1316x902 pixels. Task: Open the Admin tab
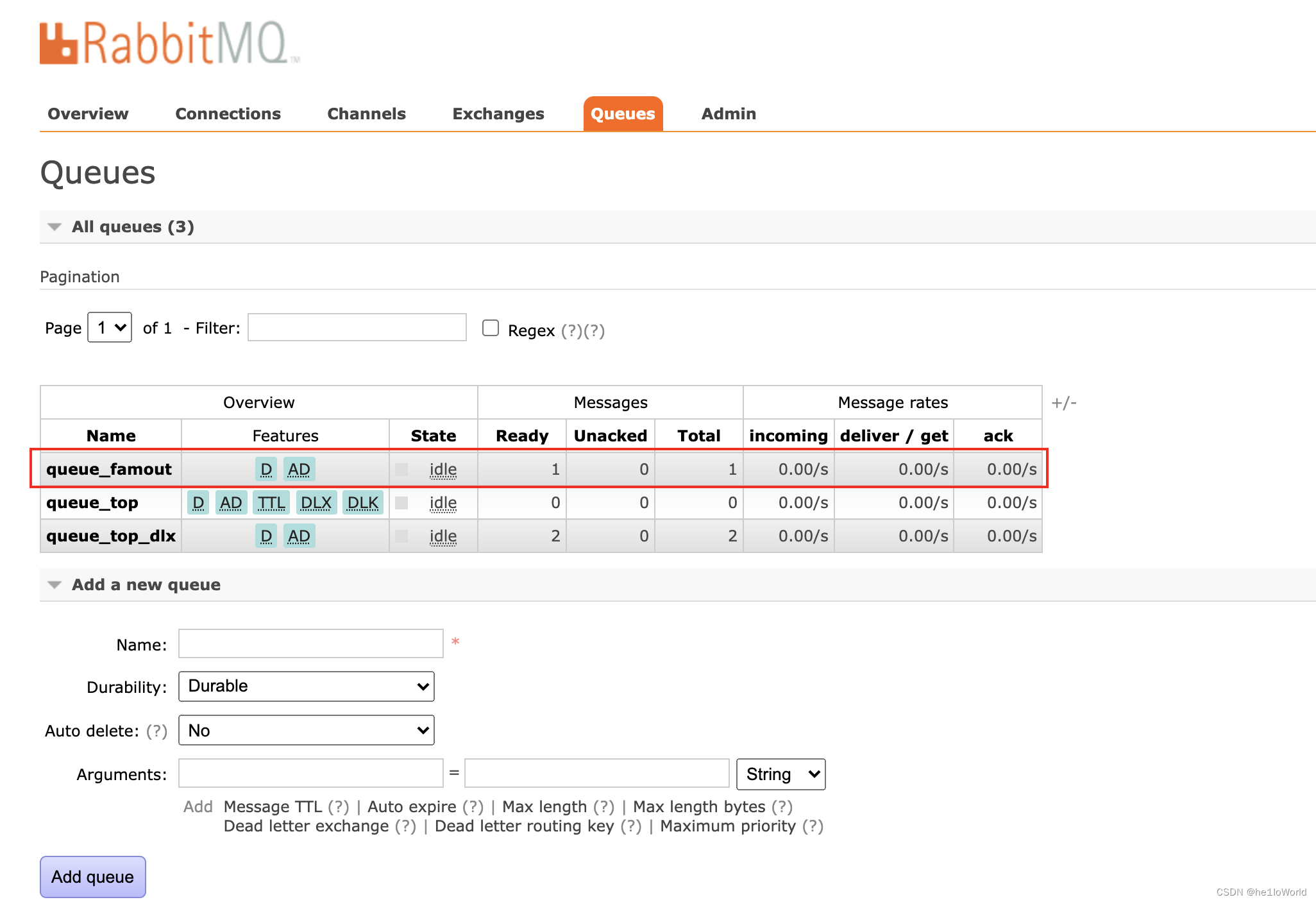pyautogui.click(x=728, y=114)
